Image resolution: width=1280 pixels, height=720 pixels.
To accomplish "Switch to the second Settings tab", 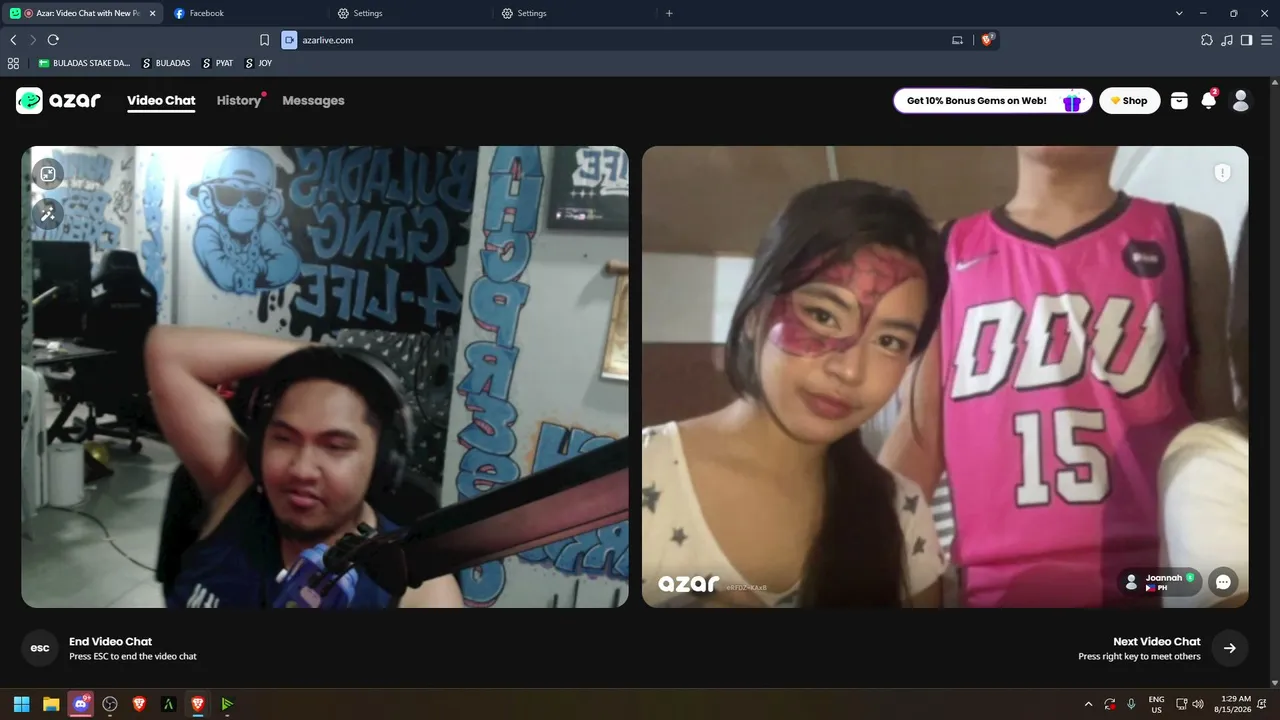I will click(573, 13).
